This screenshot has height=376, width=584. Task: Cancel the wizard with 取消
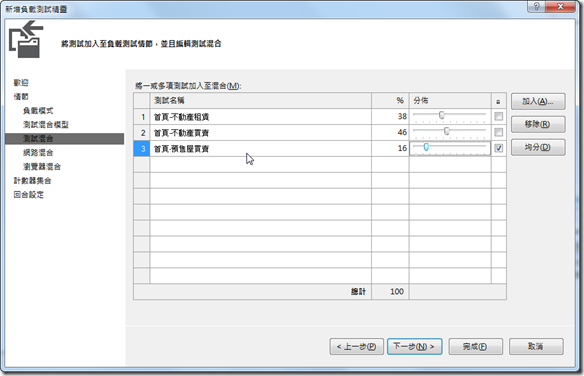pyautogui.click(x=536, y=347)
